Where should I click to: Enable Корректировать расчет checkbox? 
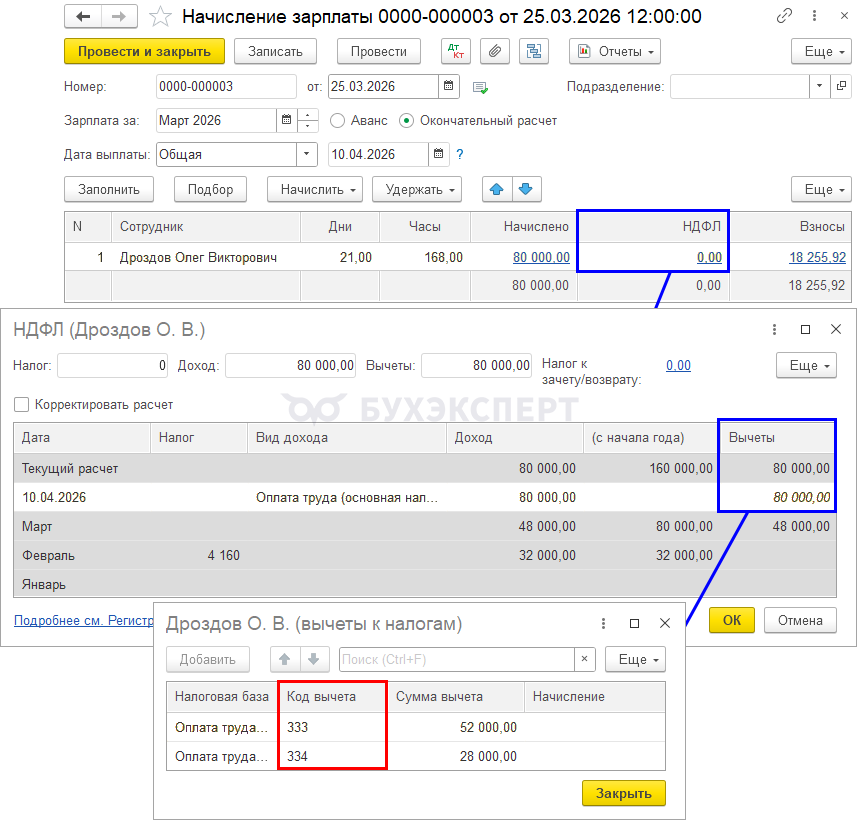pyautogui.click(x=22, y=405)
